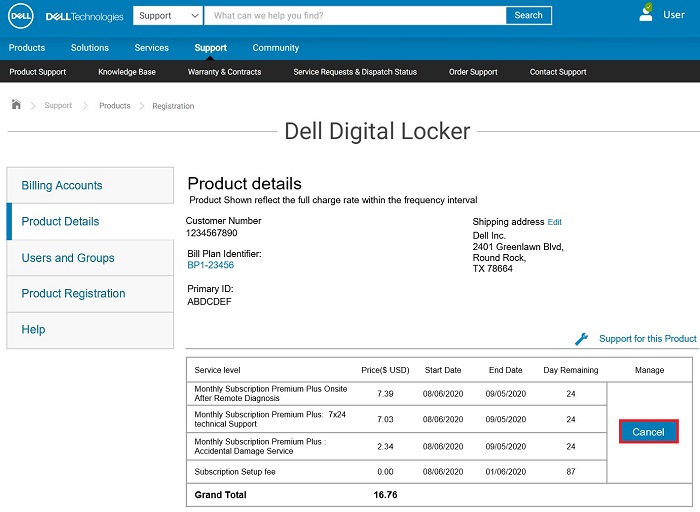Open the User profile icon
The width and height of the screenshot is (700, 512).
(646, 12)
